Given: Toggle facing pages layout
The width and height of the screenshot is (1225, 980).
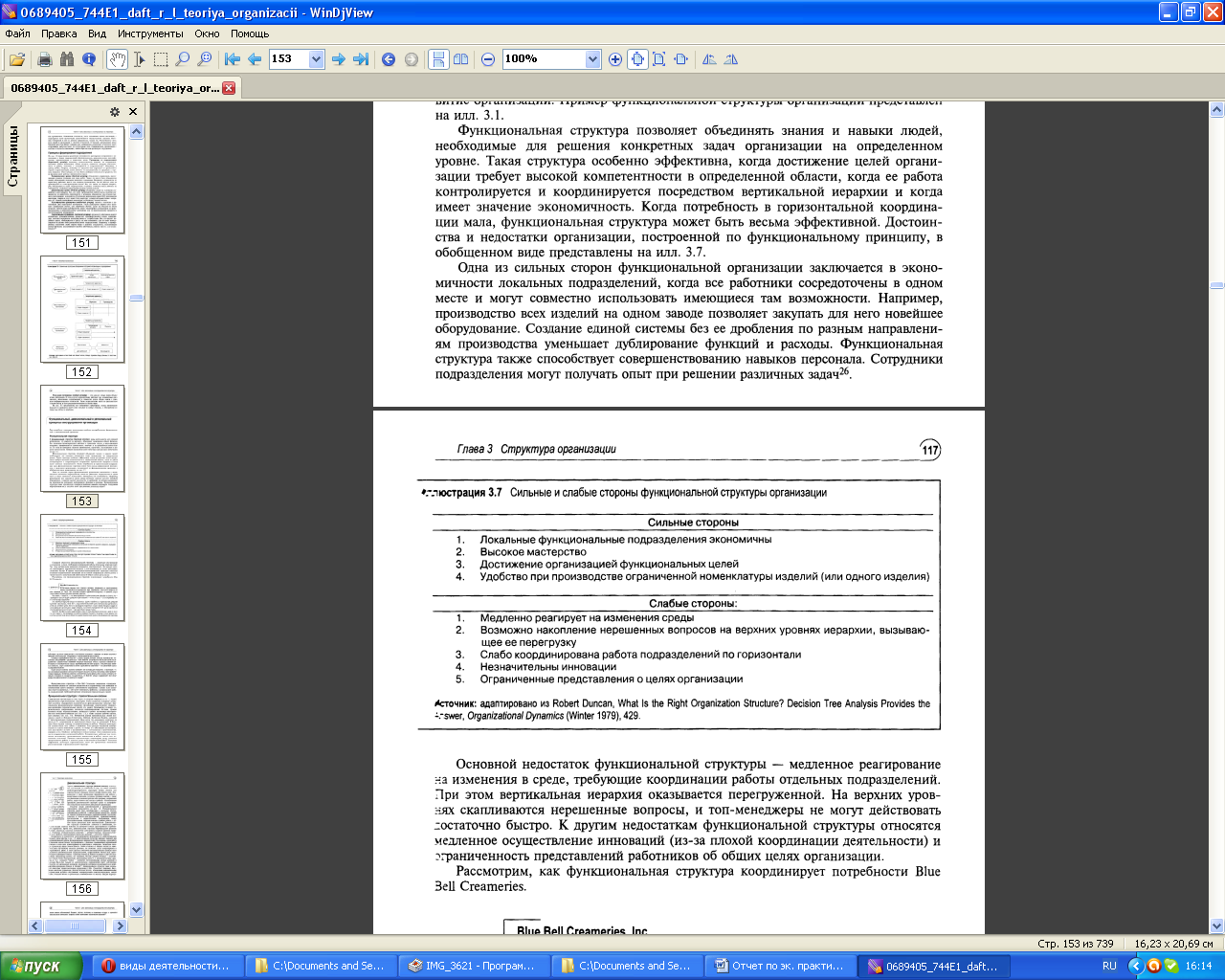Looking at the screenshot, I should point(461,59).
